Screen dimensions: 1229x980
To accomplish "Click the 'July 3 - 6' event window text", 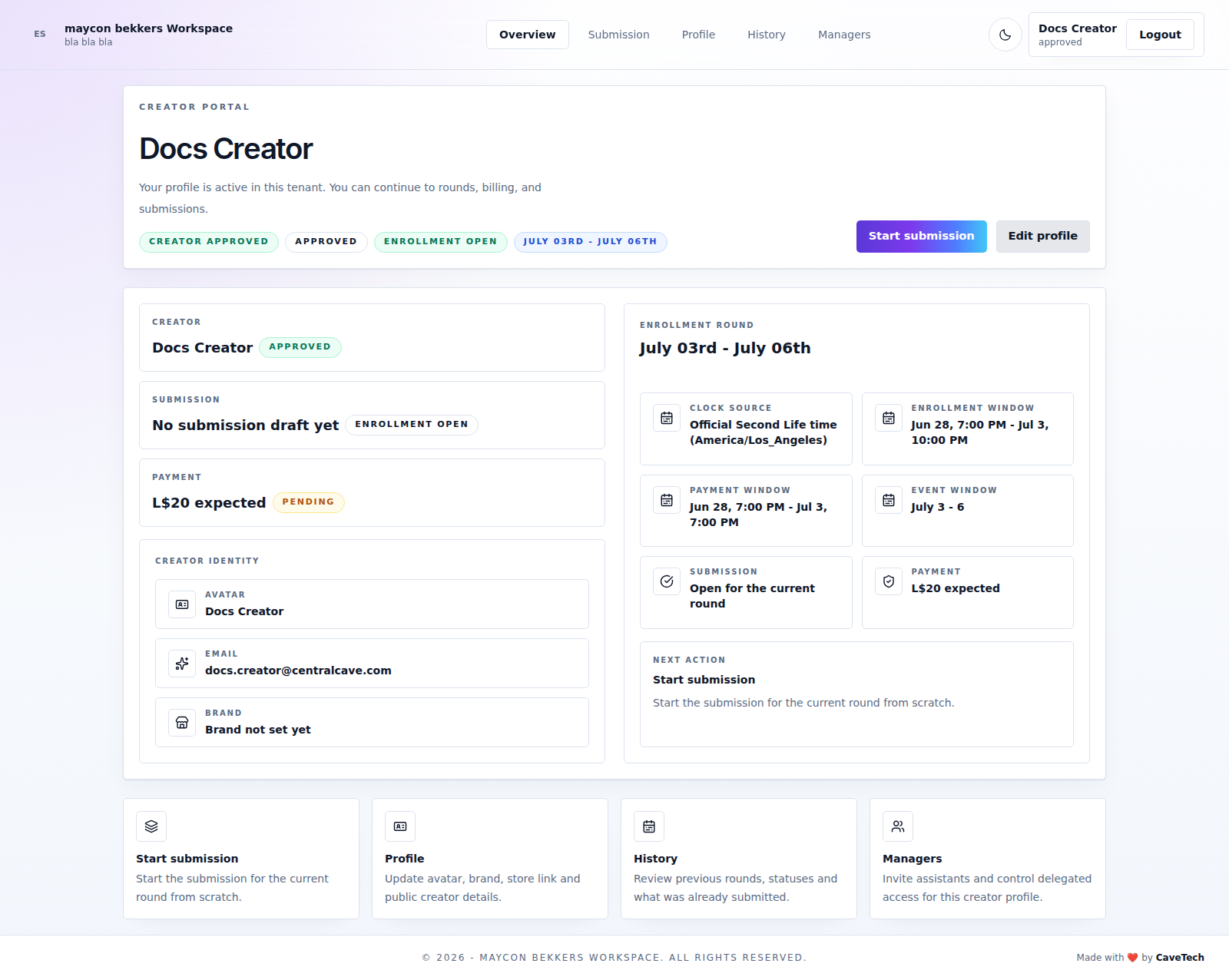I will pos(937,507).
